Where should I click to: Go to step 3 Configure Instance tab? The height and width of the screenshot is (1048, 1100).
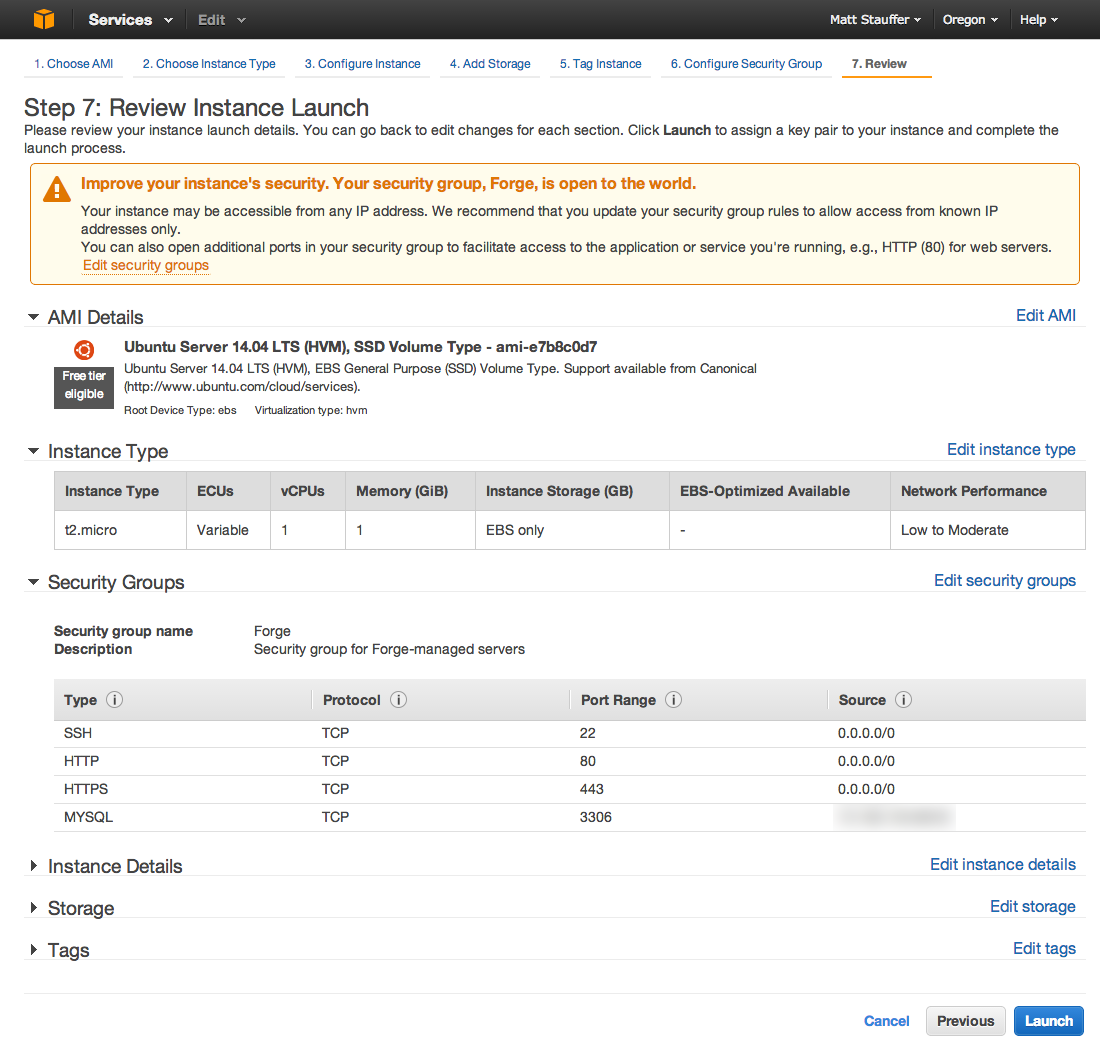click(x=363, y=64)
